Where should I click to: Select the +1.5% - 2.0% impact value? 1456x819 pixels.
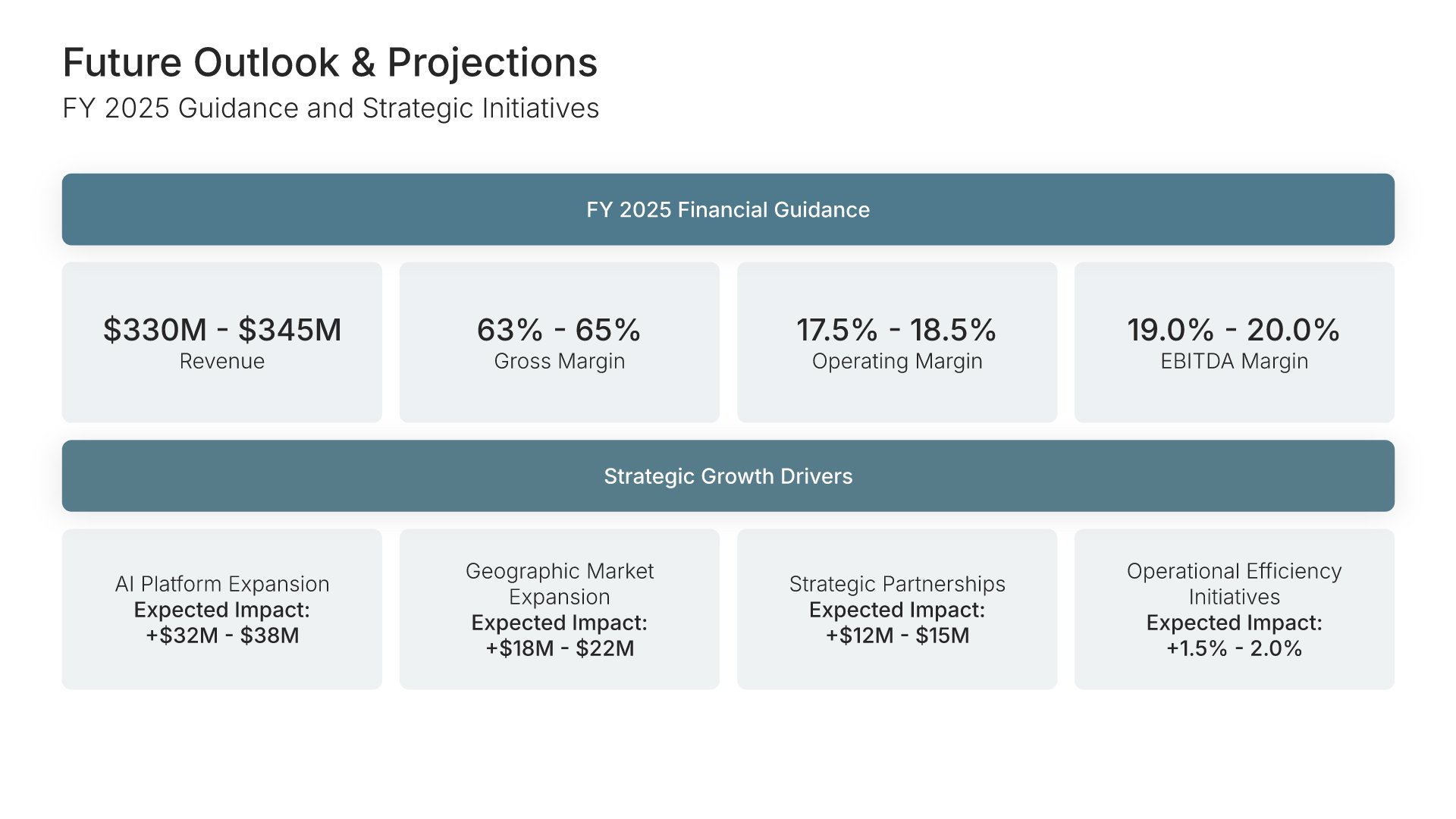pyautogui.click(x=1234, y=648)
